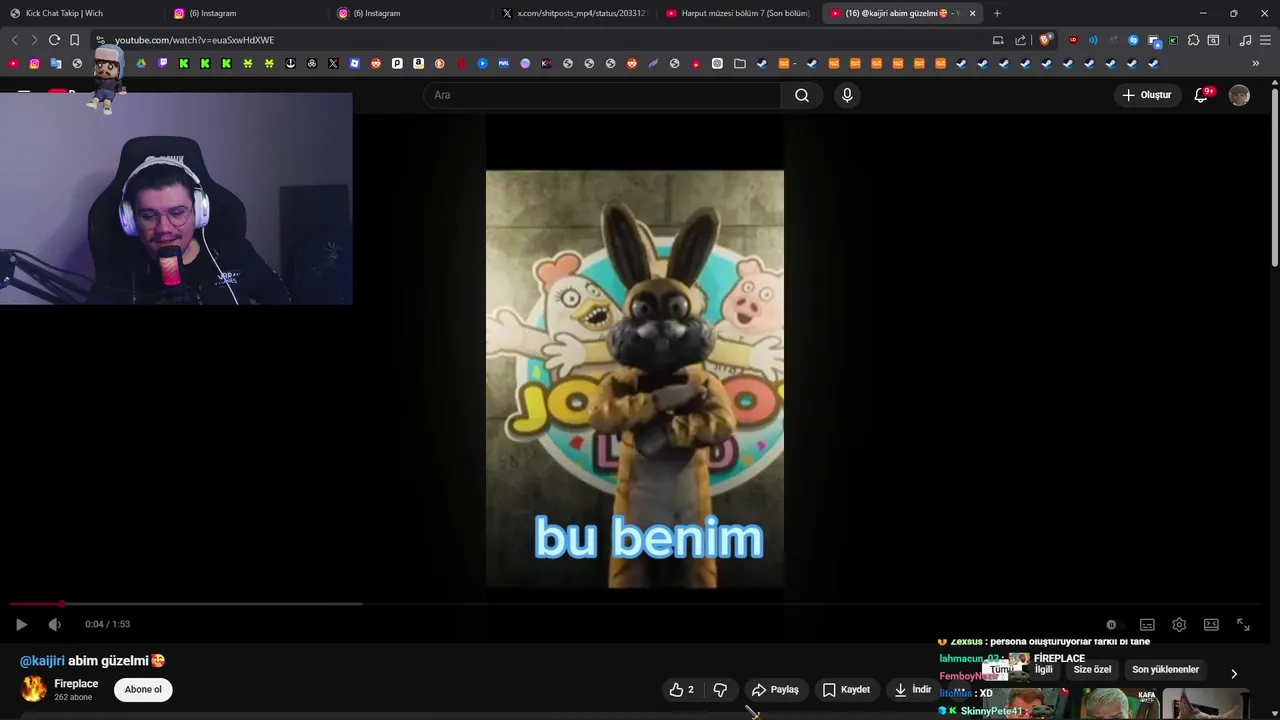Screen dimensions: 1280x720
Task: Open the music note media control icon
Action: tap(1245, 40)
